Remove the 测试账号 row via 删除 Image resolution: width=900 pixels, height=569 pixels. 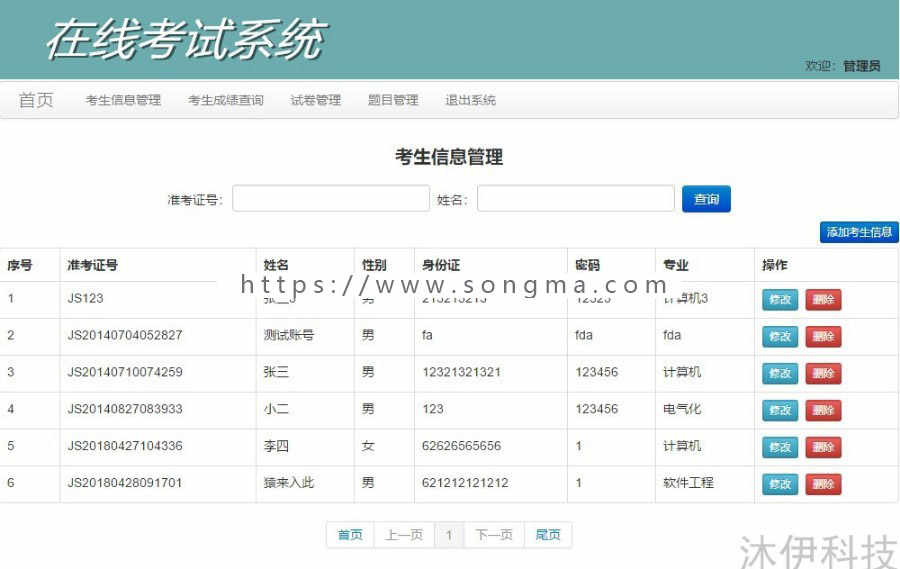pyautogui.click(x=823, y=336)
